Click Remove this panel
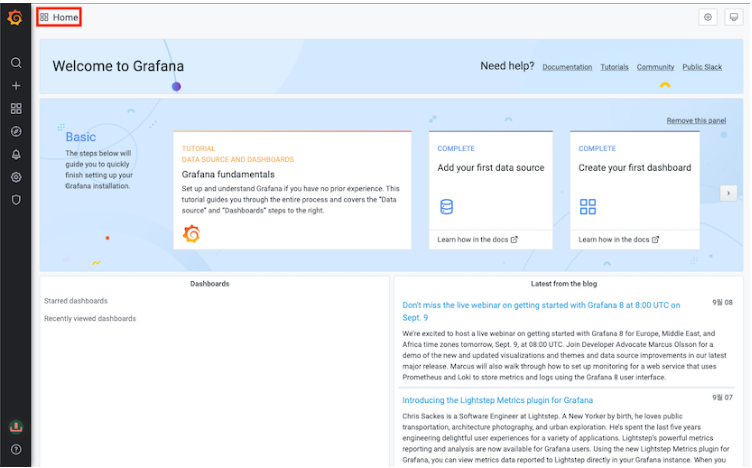The image size is (752, 468). coord(696,120)
